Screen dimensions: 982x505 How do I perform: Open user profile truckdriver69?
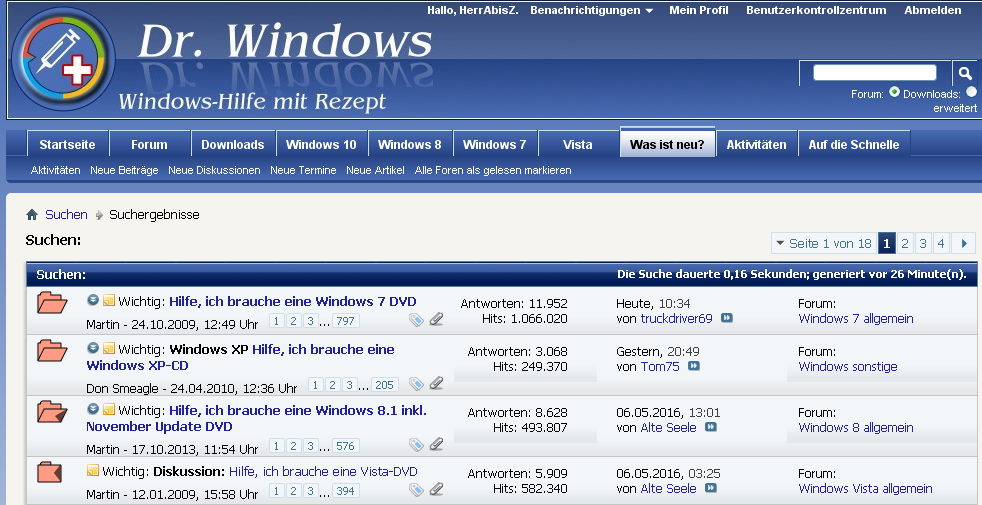[x=676, y=318]
